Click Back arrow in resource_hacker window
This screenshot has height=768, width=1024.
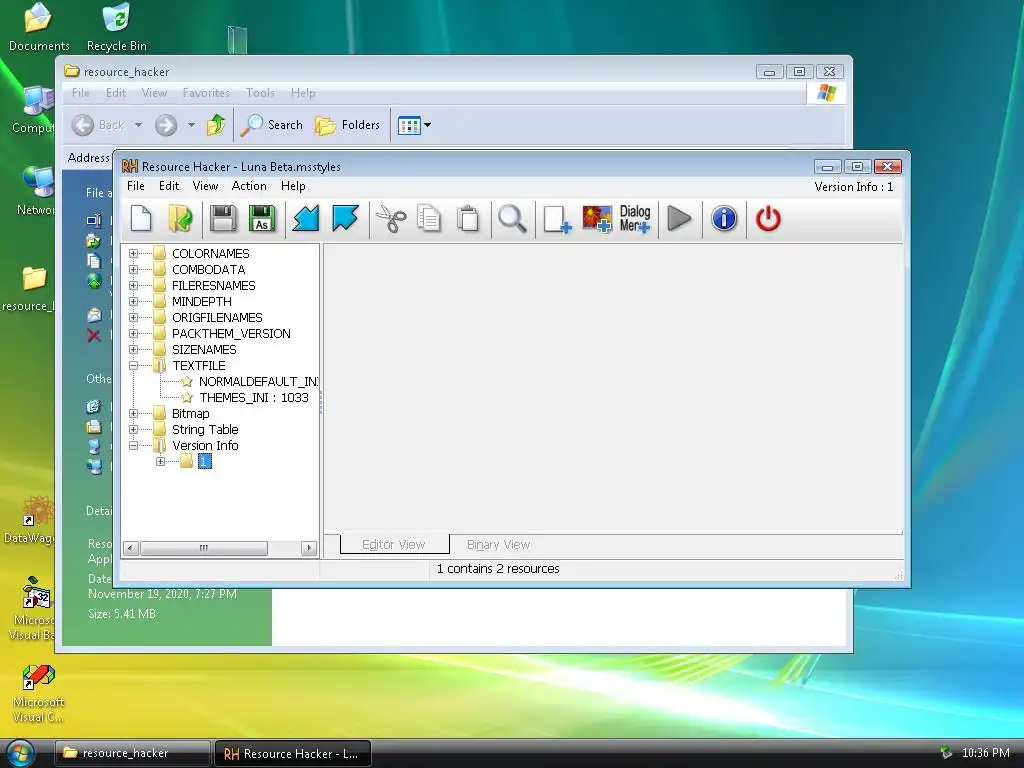83,125
